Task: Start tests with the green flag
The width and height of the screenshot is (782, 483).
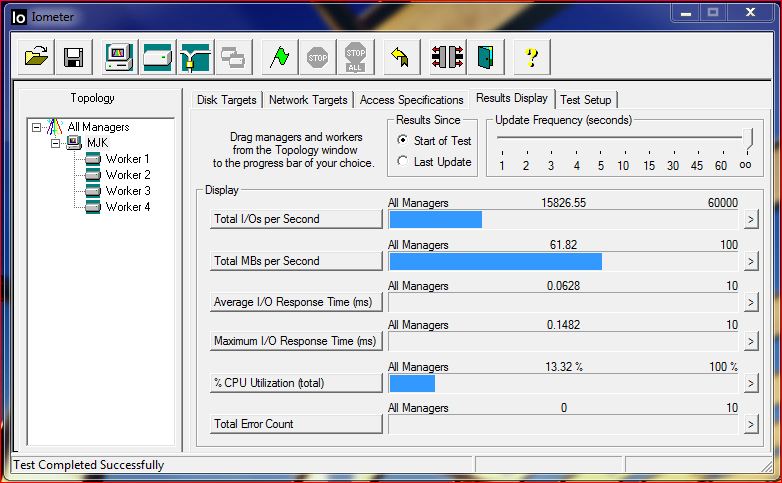Action: 279,57
